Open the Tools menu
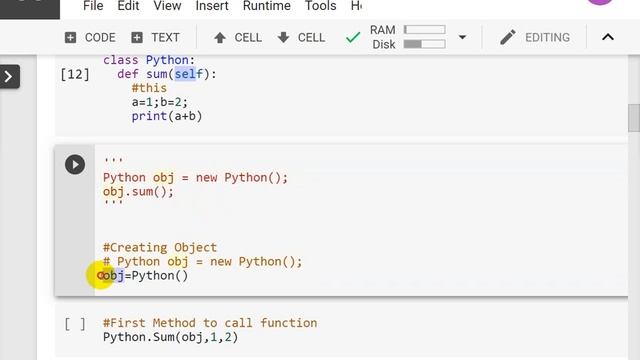 pos(320,6)
